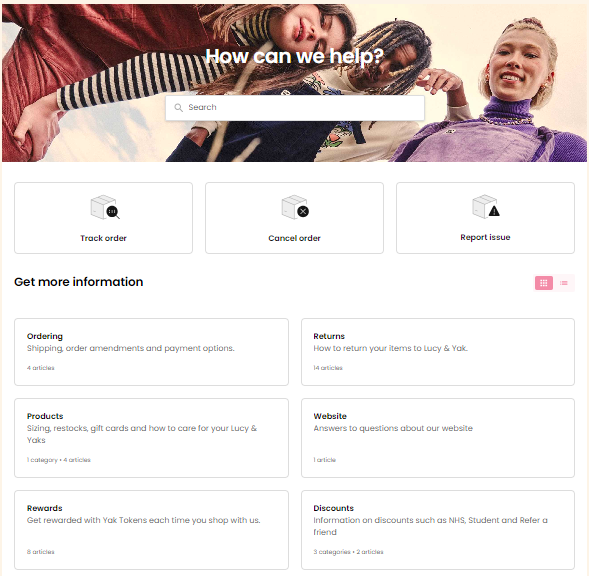The image size is (589, 576).
Task: Select the Cancel order label
Action: (x=294, y=238)
